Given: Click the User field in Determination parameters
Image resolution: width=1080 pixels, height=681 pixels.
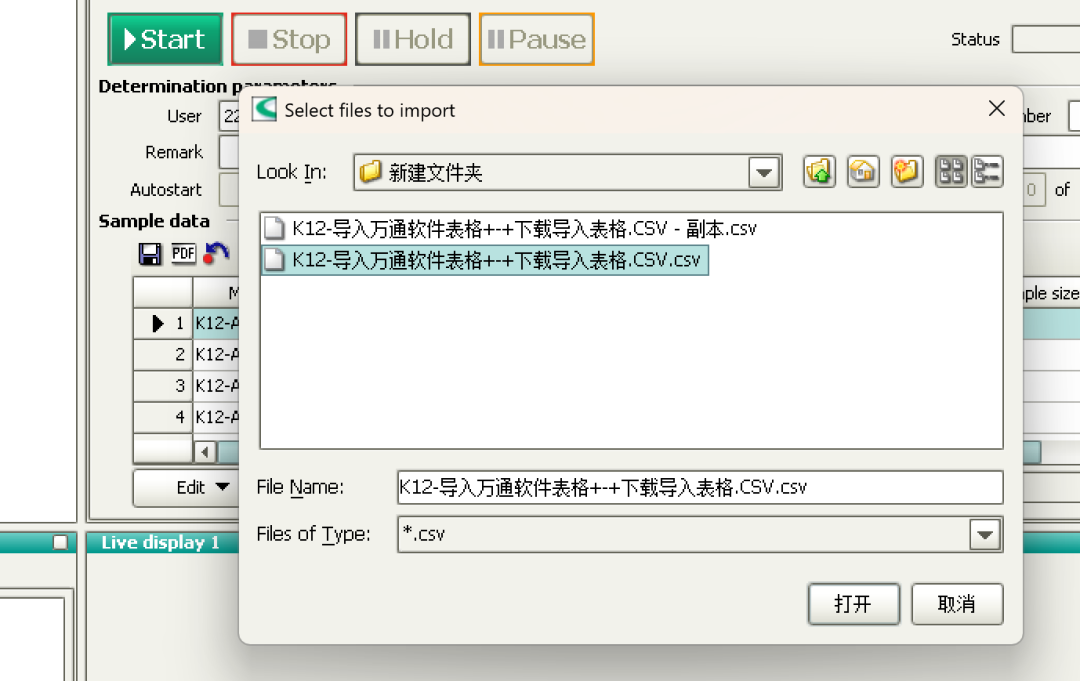Looking at the screenshot, I should [x=229, y=116].
